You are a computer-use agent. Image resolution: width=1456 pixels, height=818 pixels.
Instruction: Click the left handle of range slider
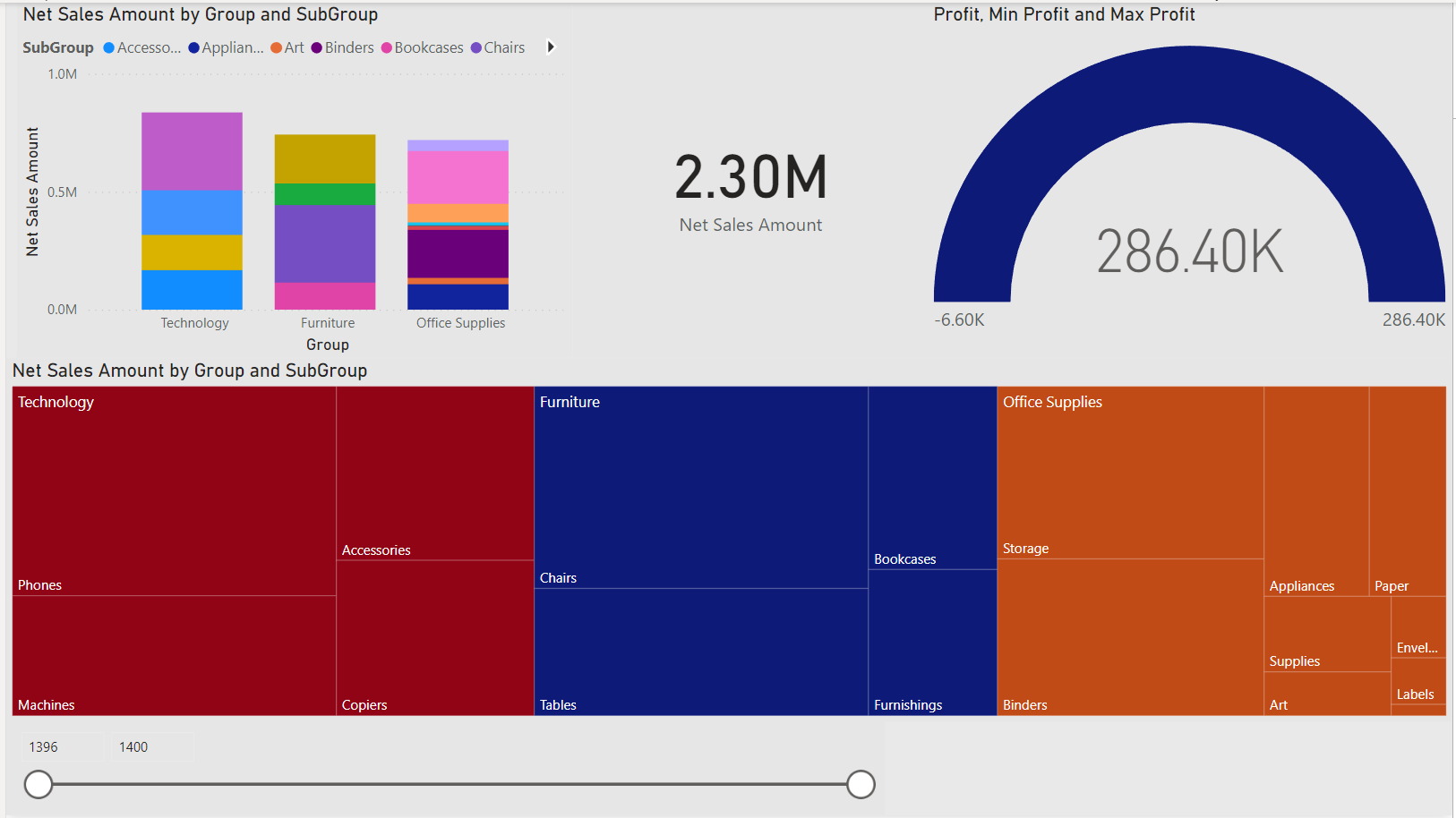39,785
